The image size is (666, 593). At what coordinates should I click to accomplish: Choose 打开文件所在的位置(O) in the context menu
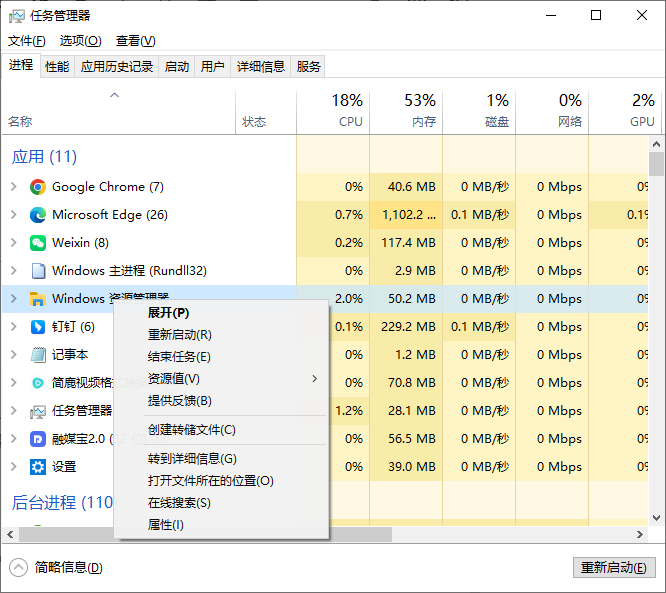point(221,481)
